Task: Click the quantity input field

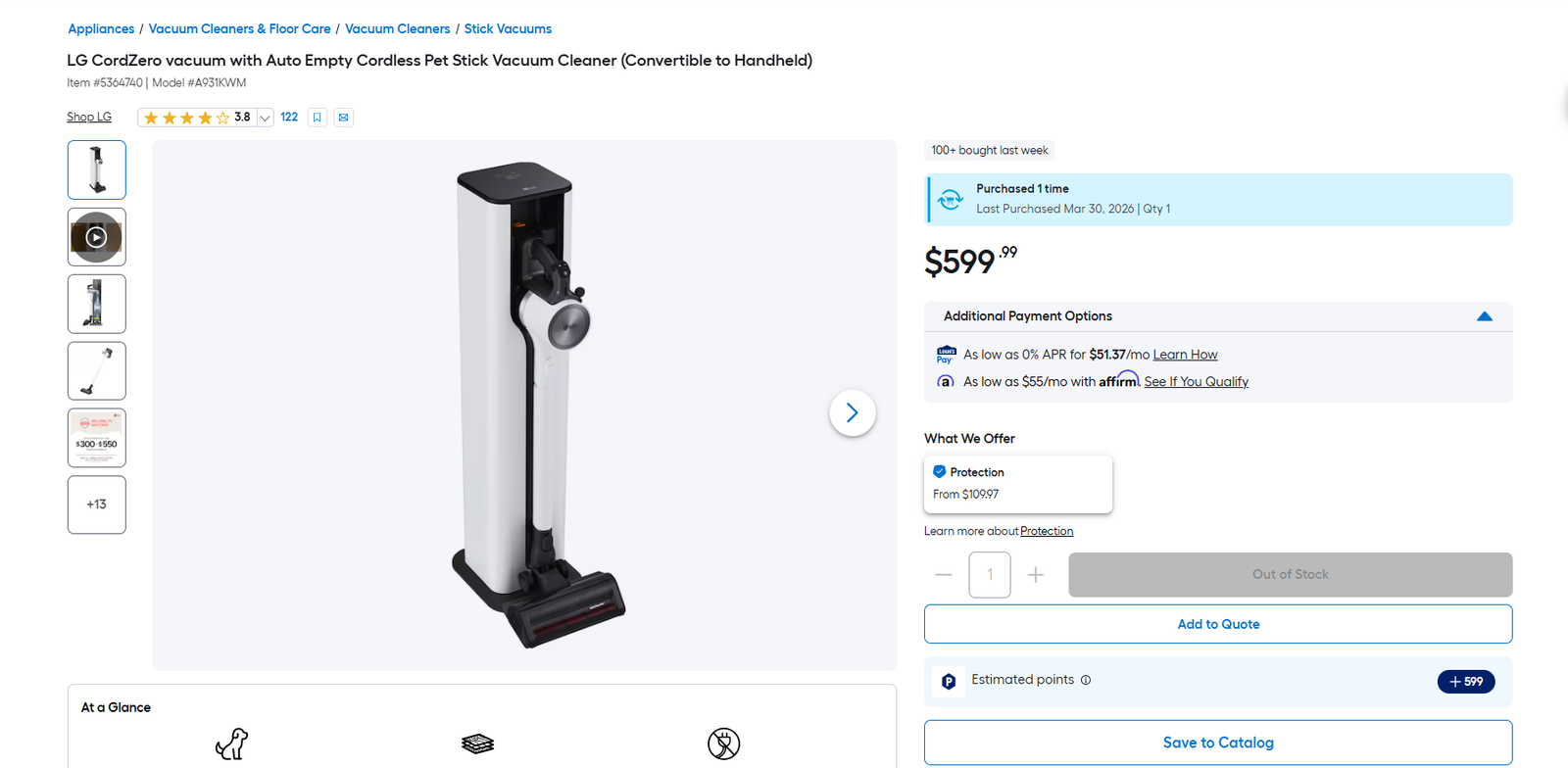Action: point(990,575)
